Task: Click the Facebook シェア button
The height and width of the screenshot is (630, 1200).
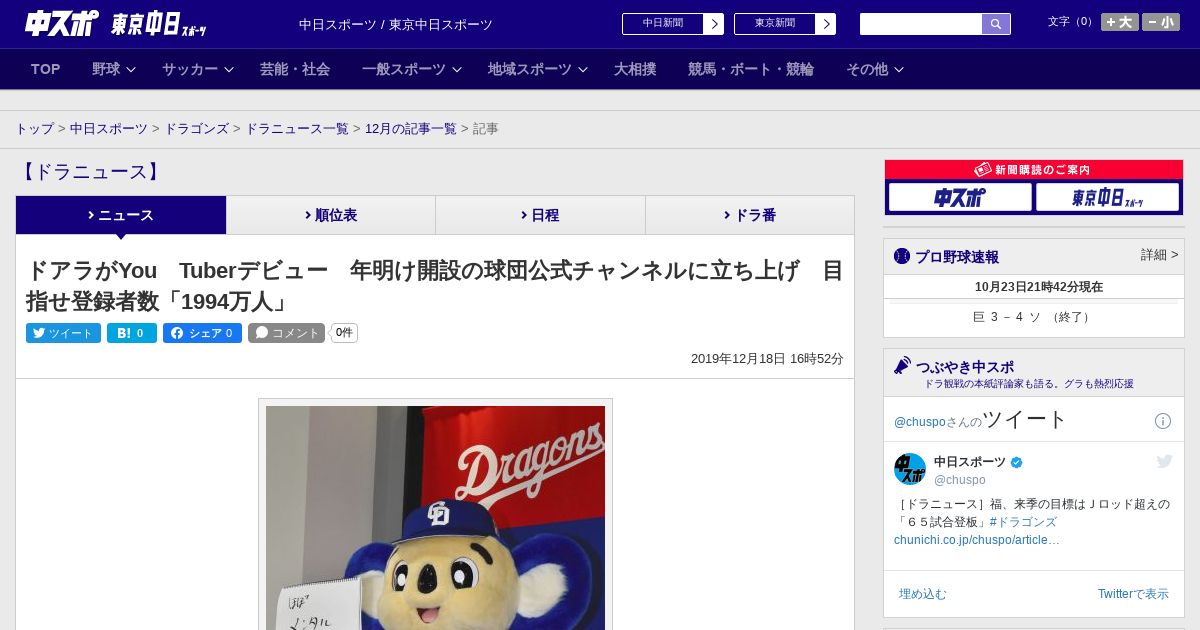Action: click(x=202, y=333)
